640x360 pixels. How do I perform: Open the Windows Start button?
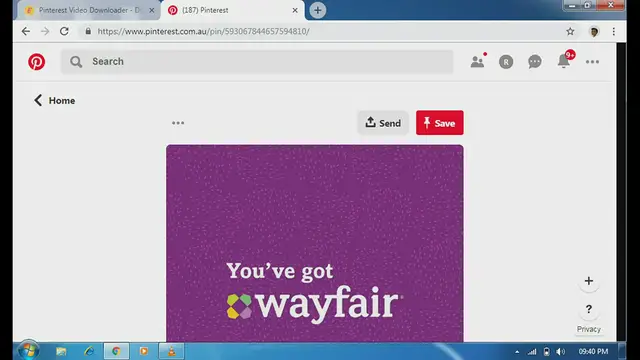(x=28, y=351)
